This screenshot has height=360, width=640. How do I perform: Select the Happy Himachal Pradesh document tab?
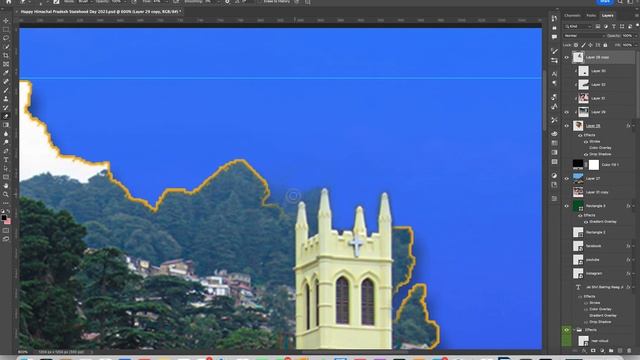tap(100, 12)
